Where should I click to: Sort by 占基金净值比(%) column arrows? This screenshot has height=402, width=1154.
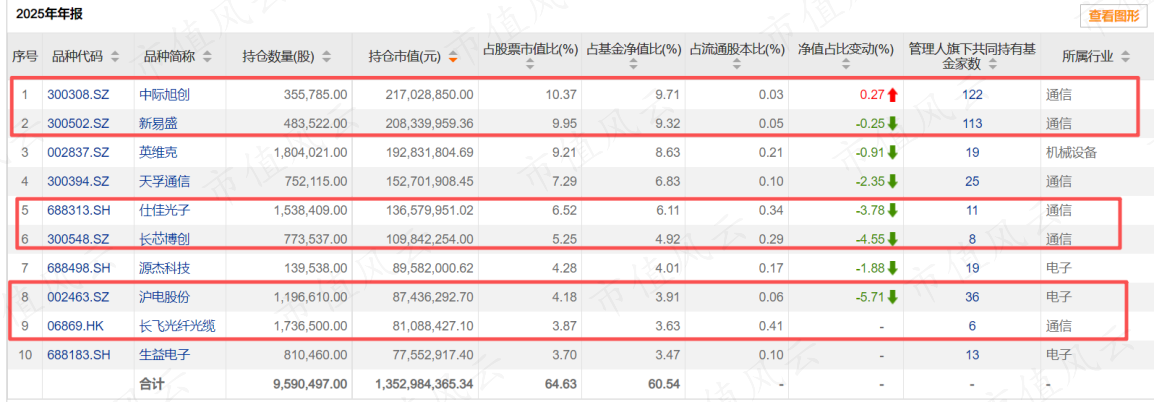click(x=634, y=65)
